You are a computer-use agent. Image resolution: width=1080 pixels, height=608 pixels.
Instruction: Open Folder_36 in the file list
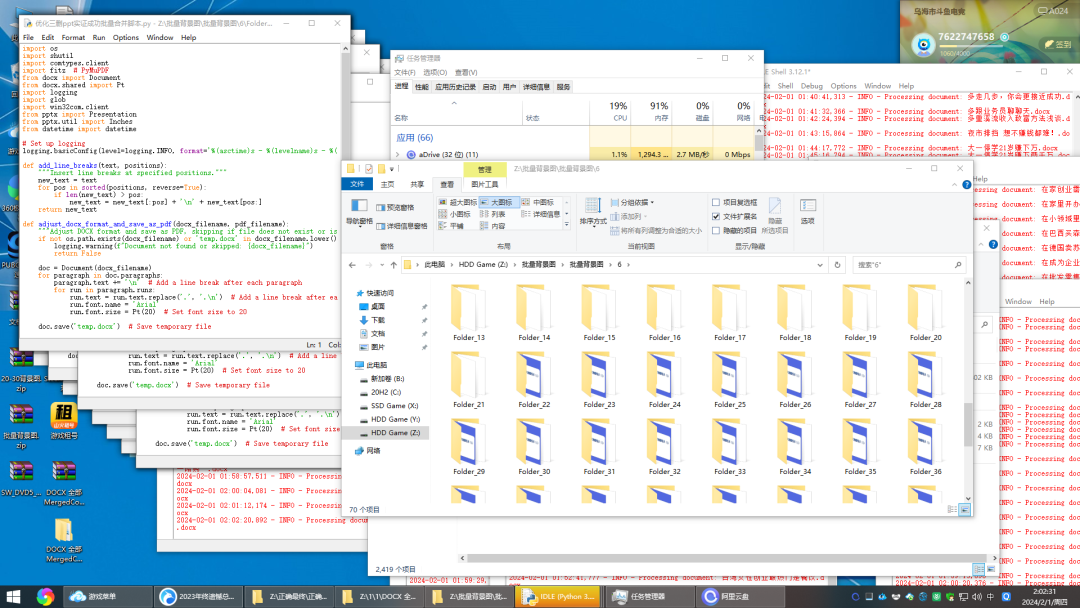click(925, 447)
